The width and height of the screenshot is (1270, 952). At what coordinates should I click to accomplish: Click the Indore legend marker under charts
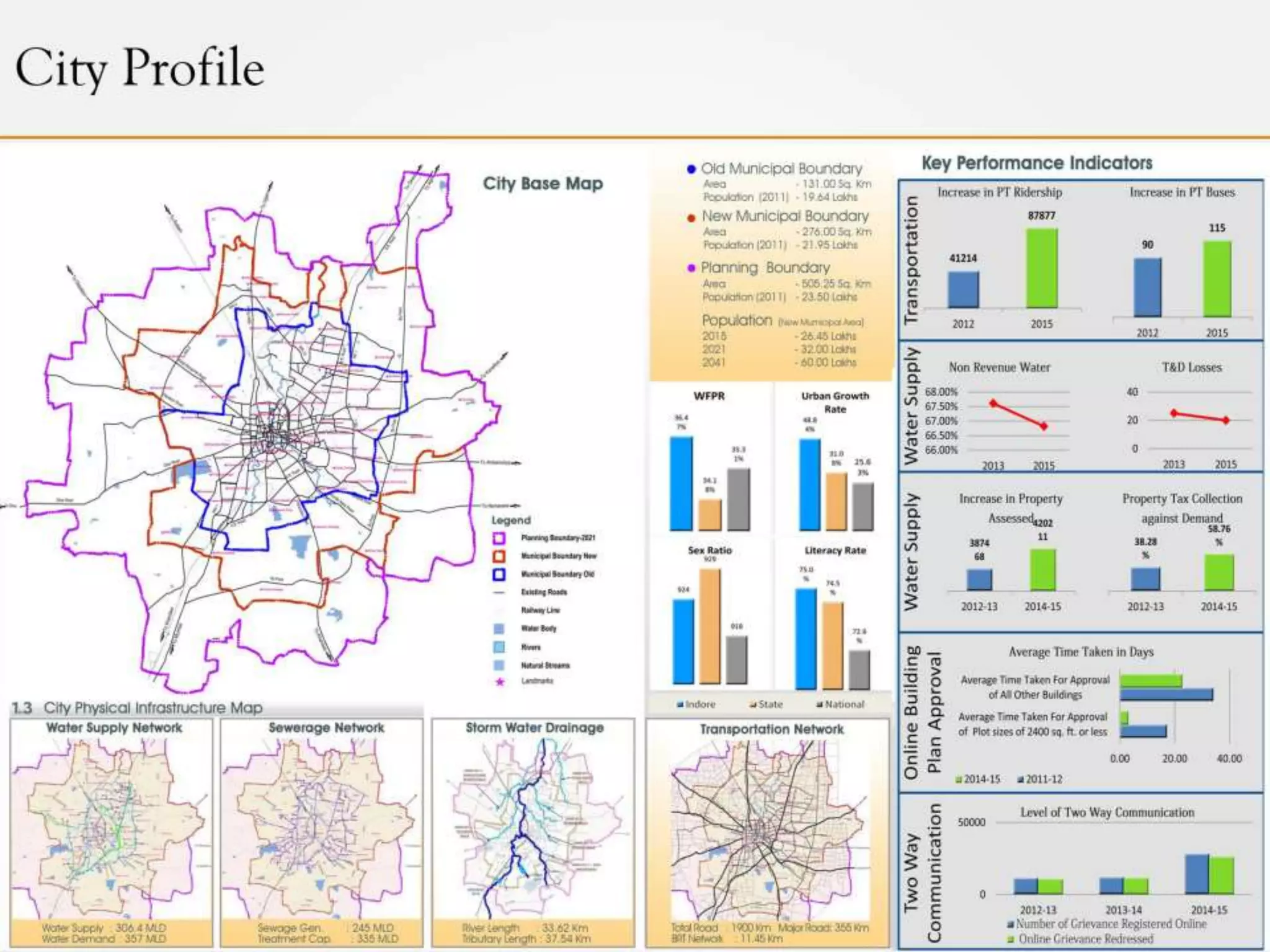[680, 705]
